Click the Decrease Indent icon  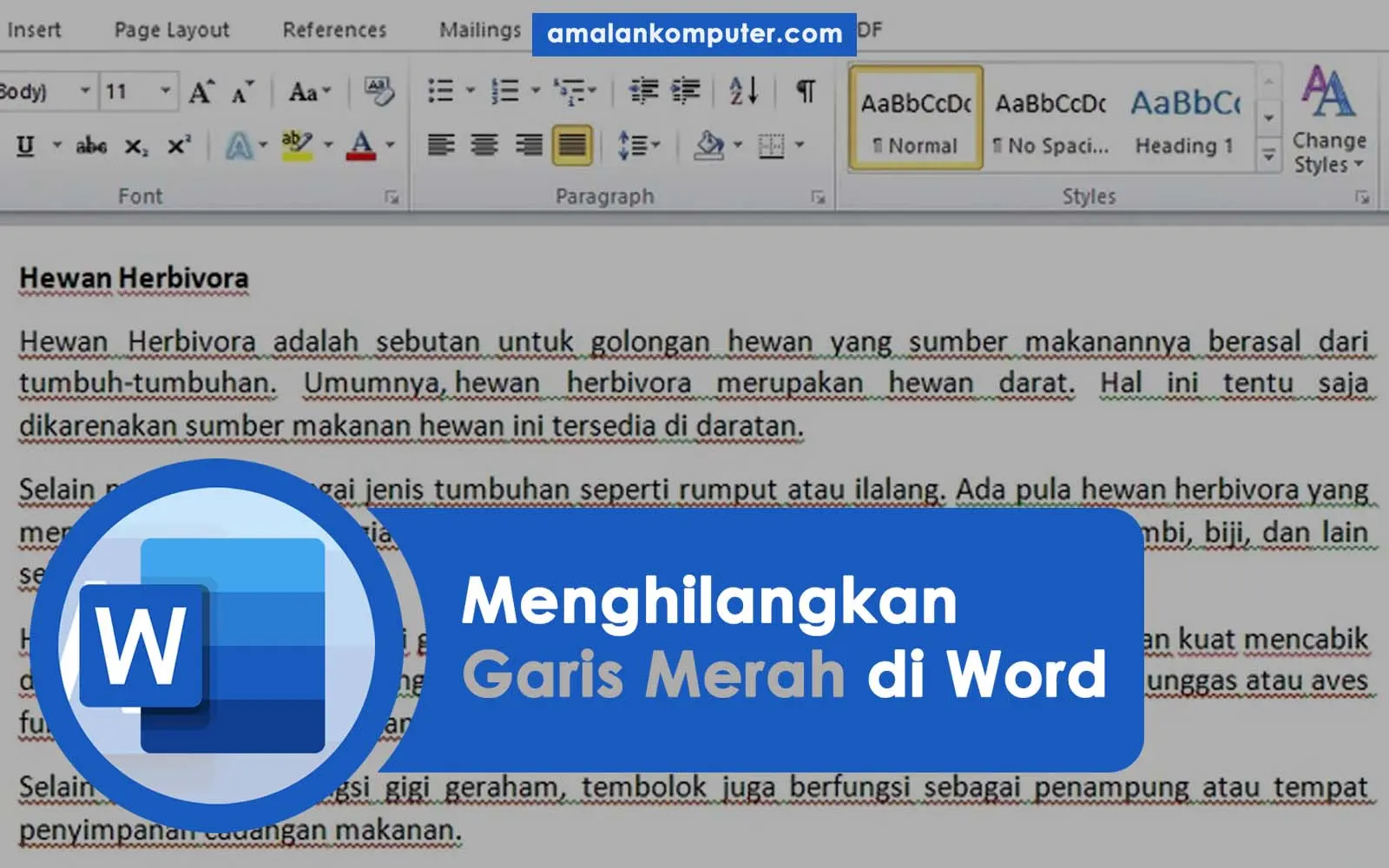(643, 90)
